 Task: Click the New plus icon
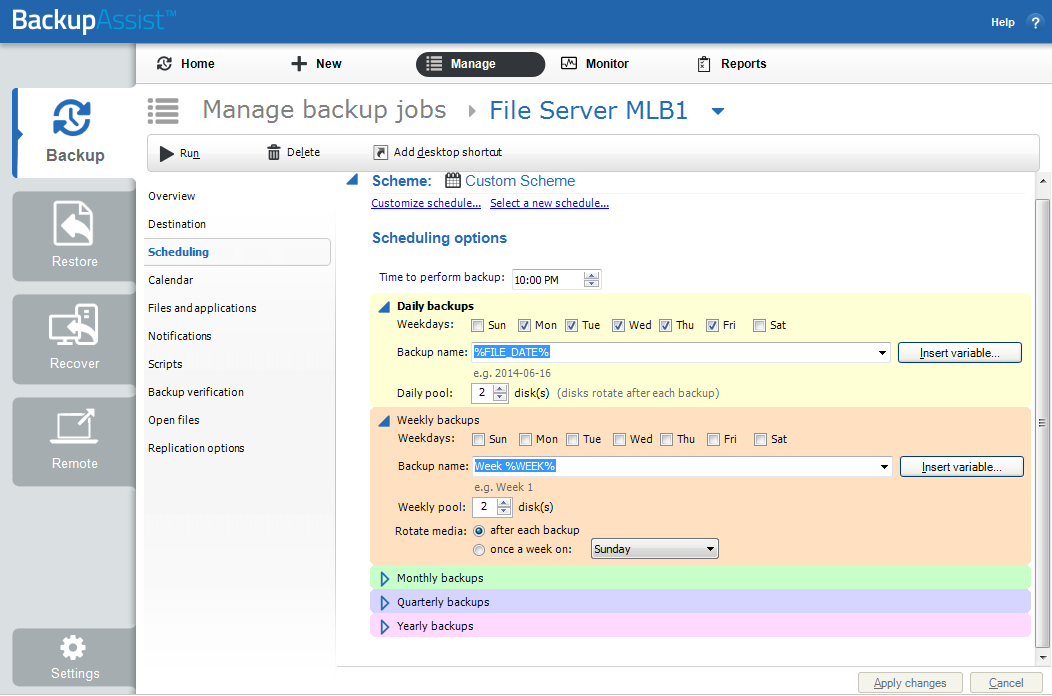[x=299, y=64]
